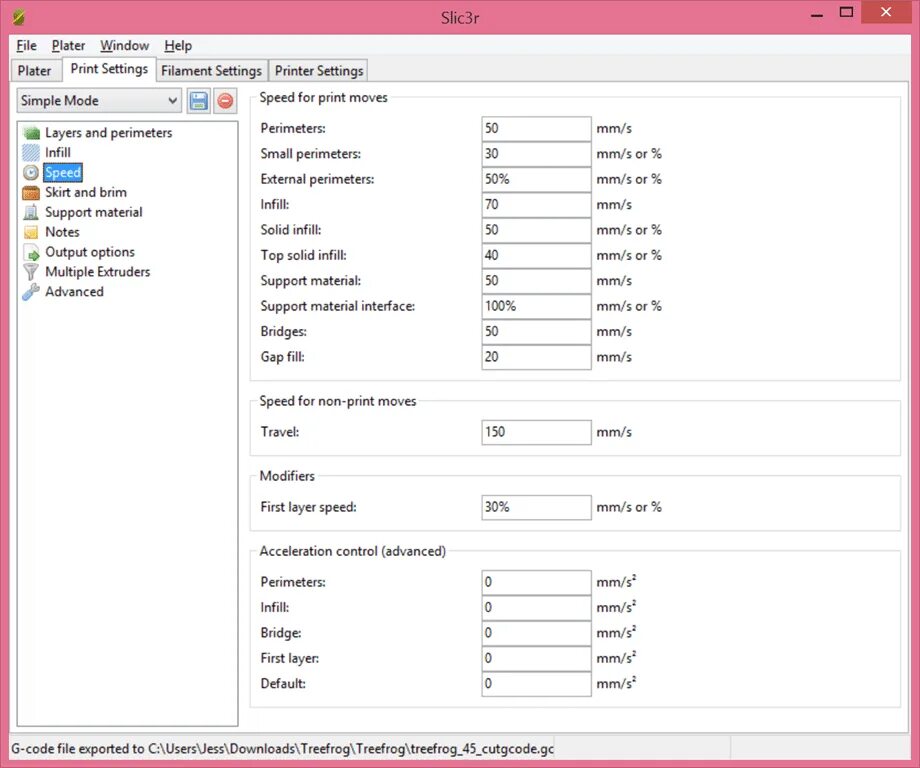Click the Infill hatch icon in the sidebar

pyautogui.click(x=31, y=153)
